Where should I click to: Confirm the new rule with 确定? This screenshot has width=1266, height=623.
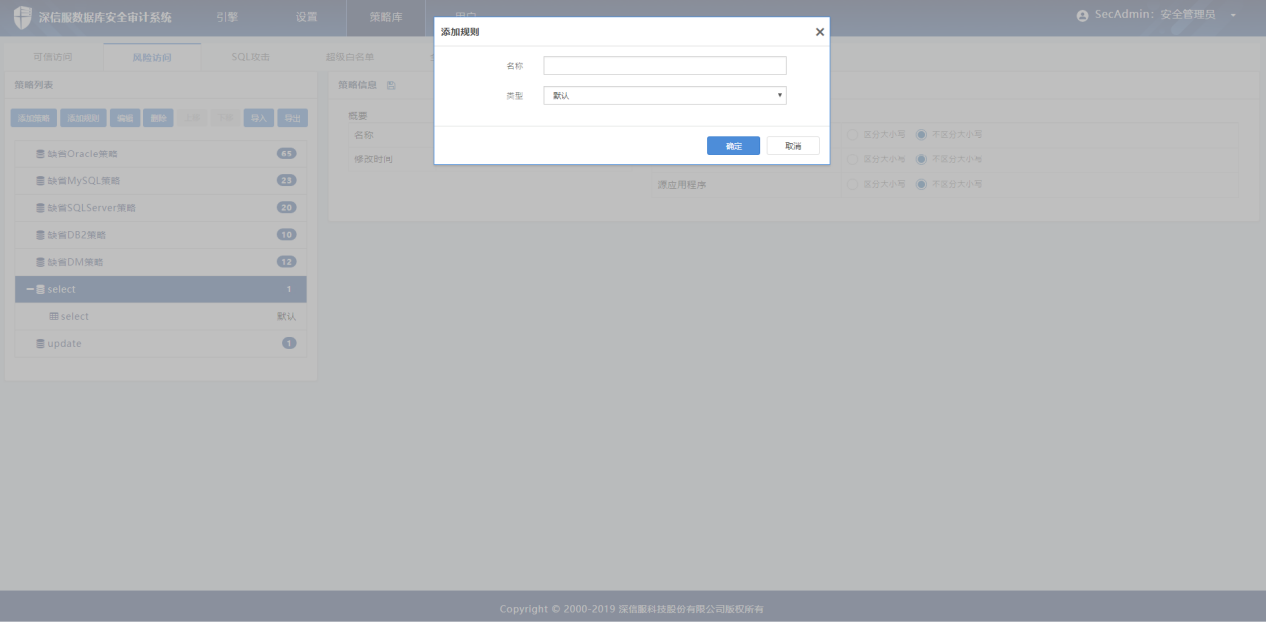[733, 146]
